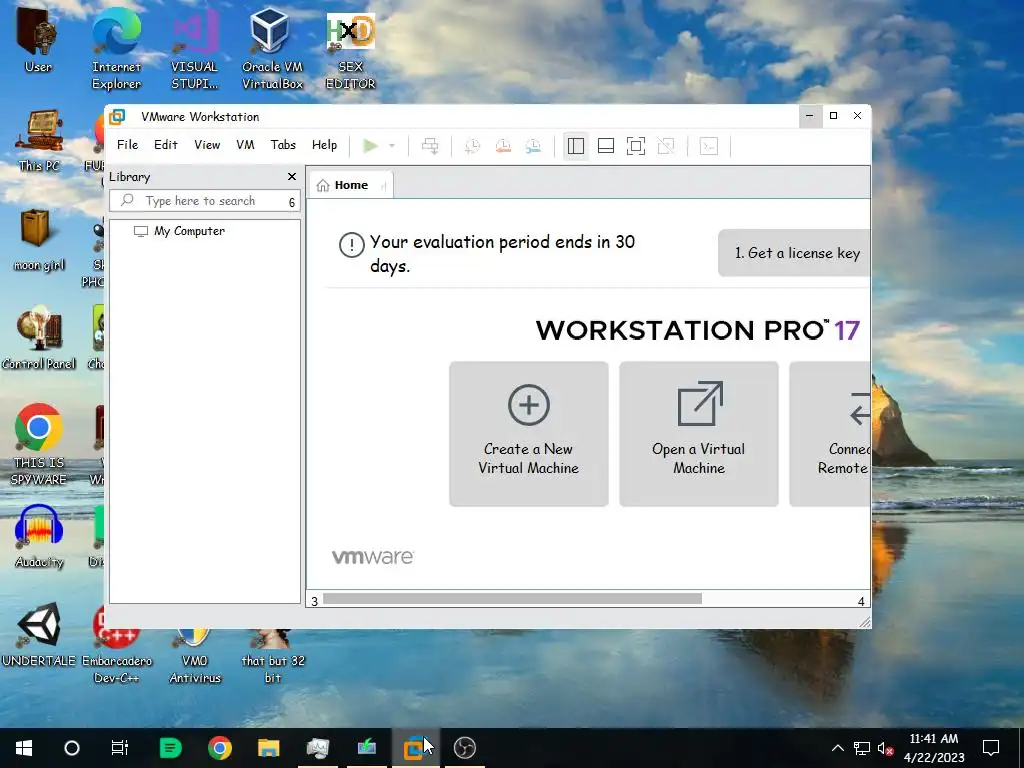Image resolution: width=1024 pixels, height=768 pixels.
Task: Click the Take Snapshot clock icon
Action: [x=472, y=146]
